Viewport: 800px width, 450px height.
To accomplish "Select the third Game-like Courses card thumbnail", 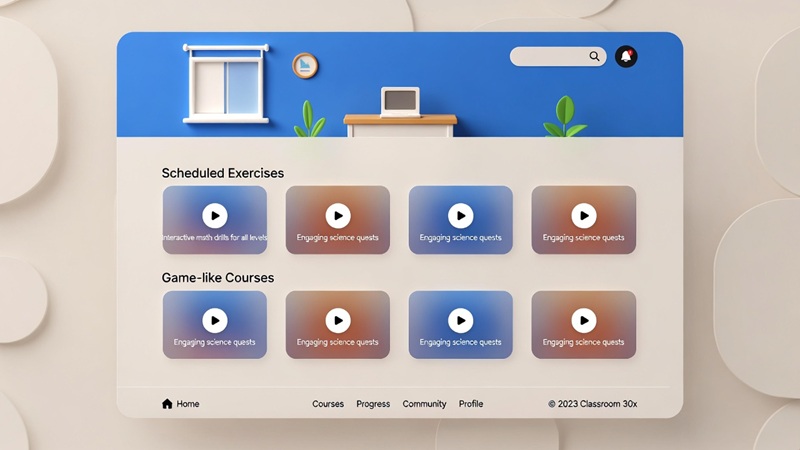I will 460,325.
